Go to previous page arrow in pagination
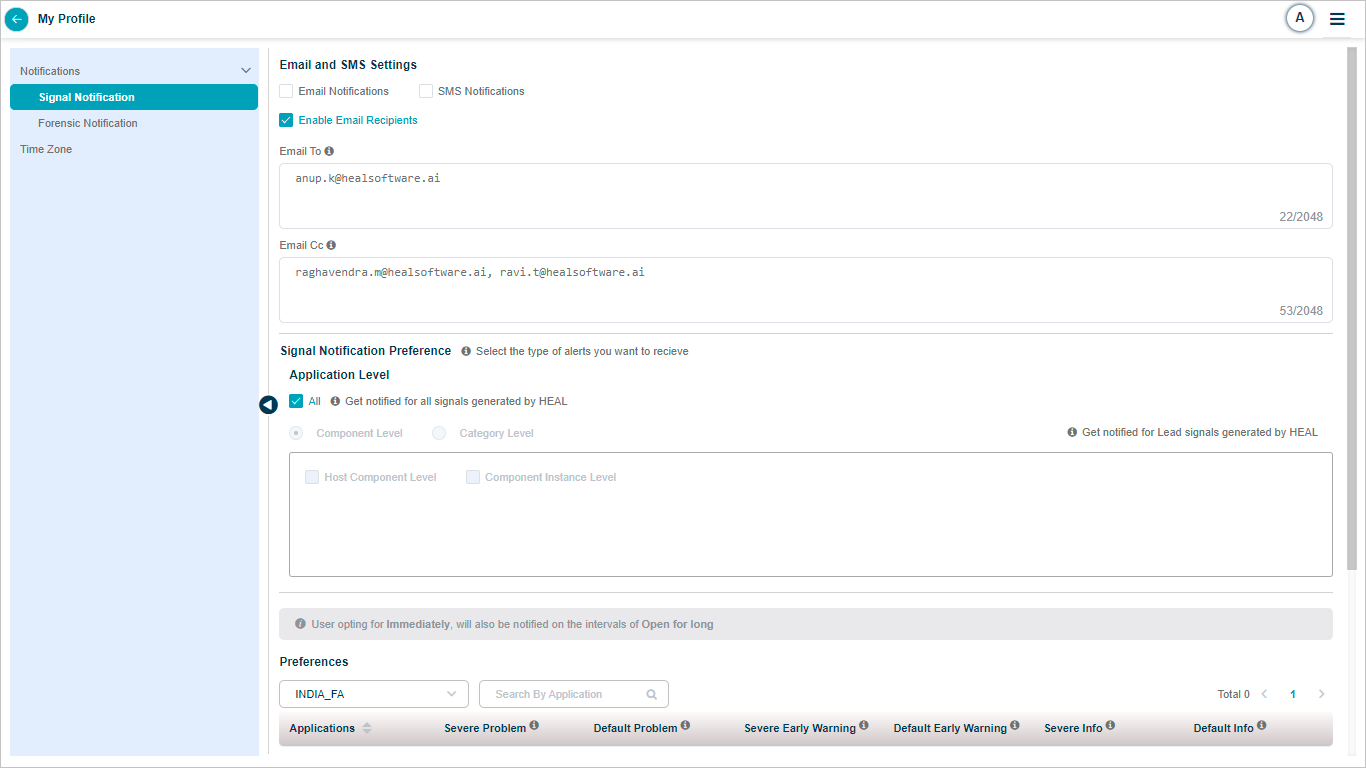1366x768 pixels. (x=1264, y=694)
